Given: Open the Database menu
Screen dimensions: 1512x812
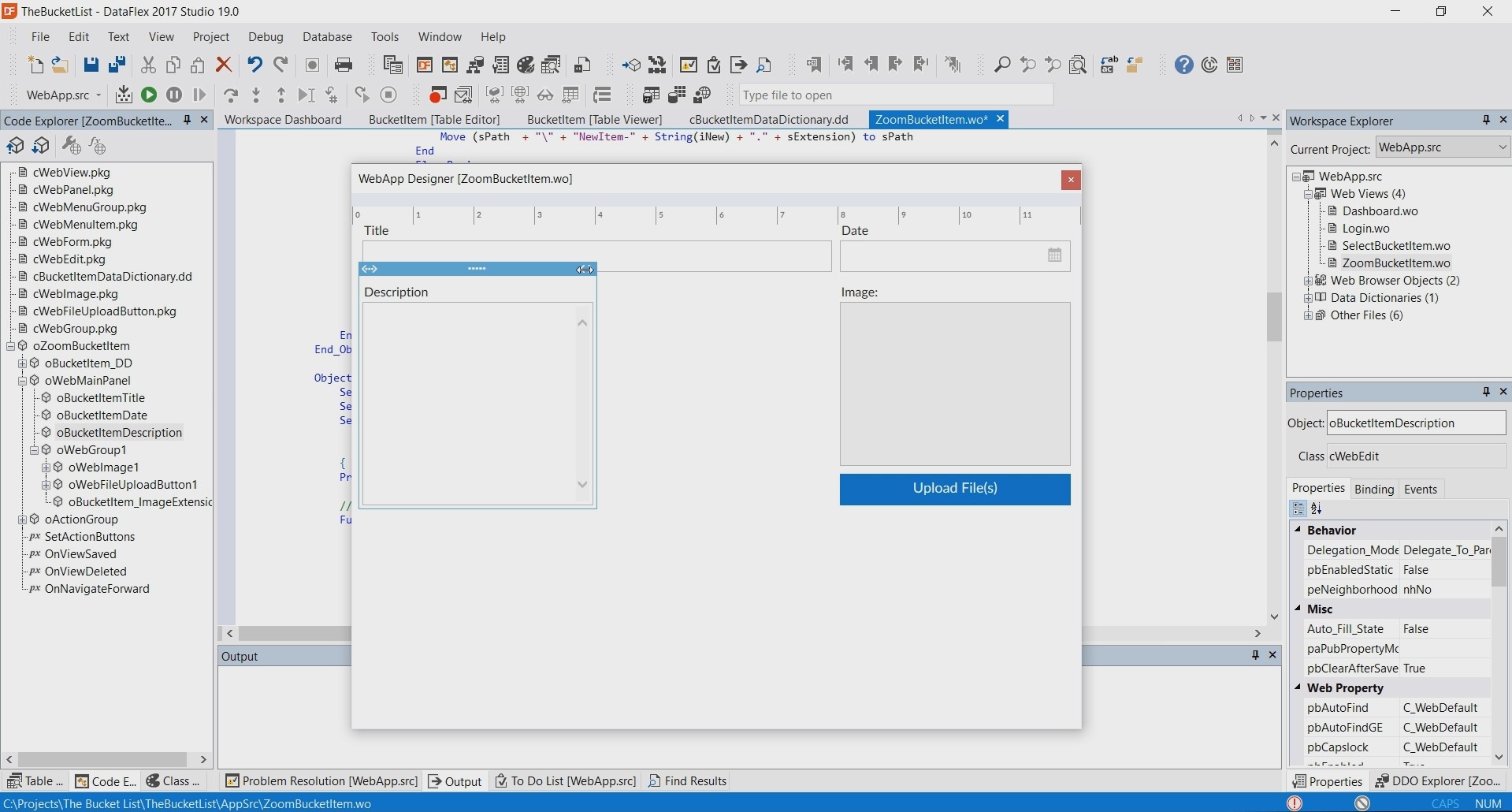Looking at the screenshot, I should point(327,37).
